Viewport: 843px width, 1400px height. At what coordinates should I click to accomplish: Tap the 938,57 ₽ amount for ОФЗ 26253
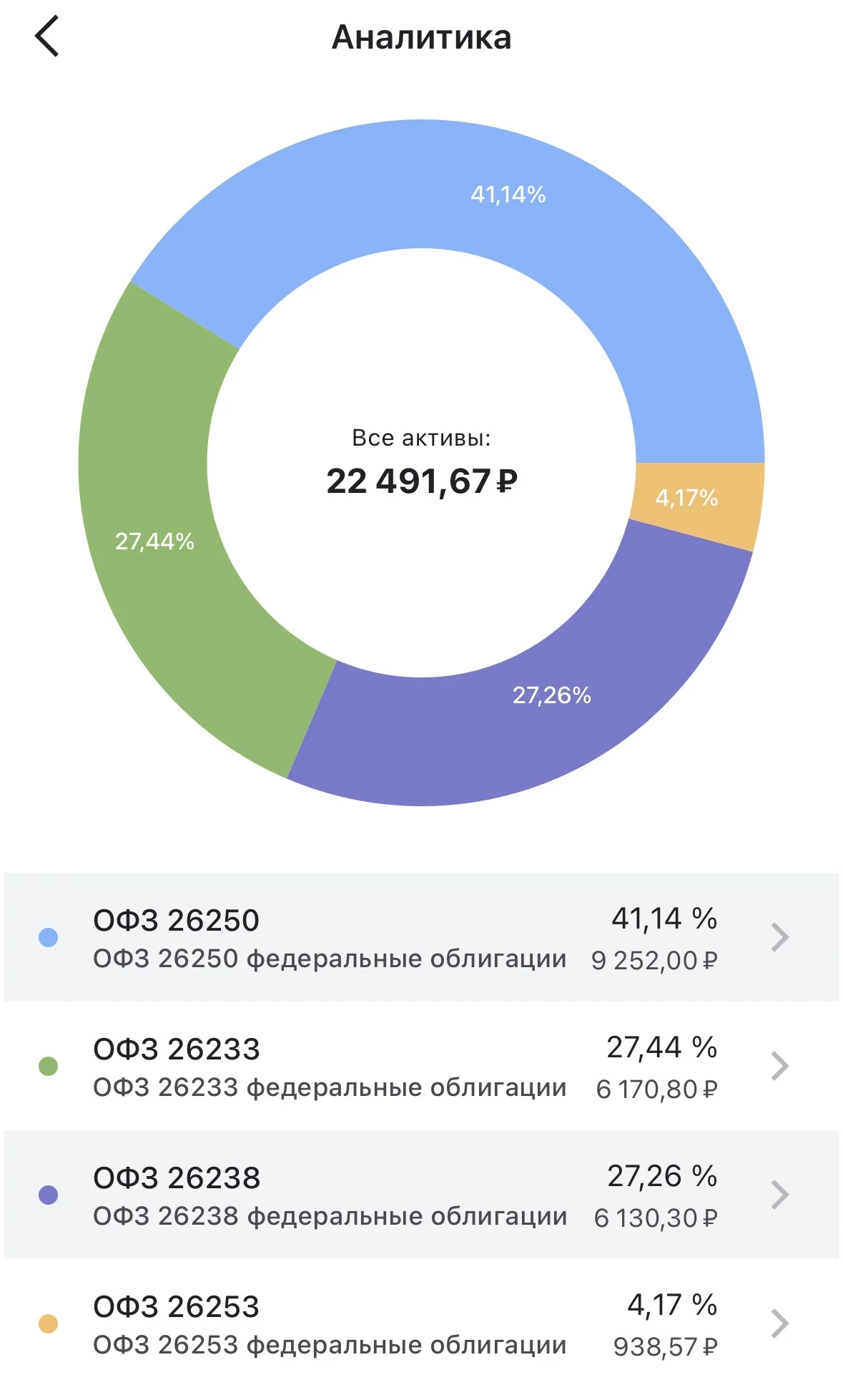[665, 1346]
